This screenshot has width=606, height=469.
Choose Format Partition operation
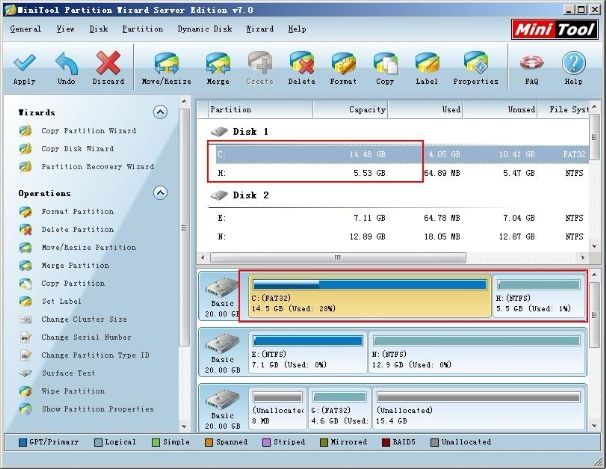click(77, 212)
